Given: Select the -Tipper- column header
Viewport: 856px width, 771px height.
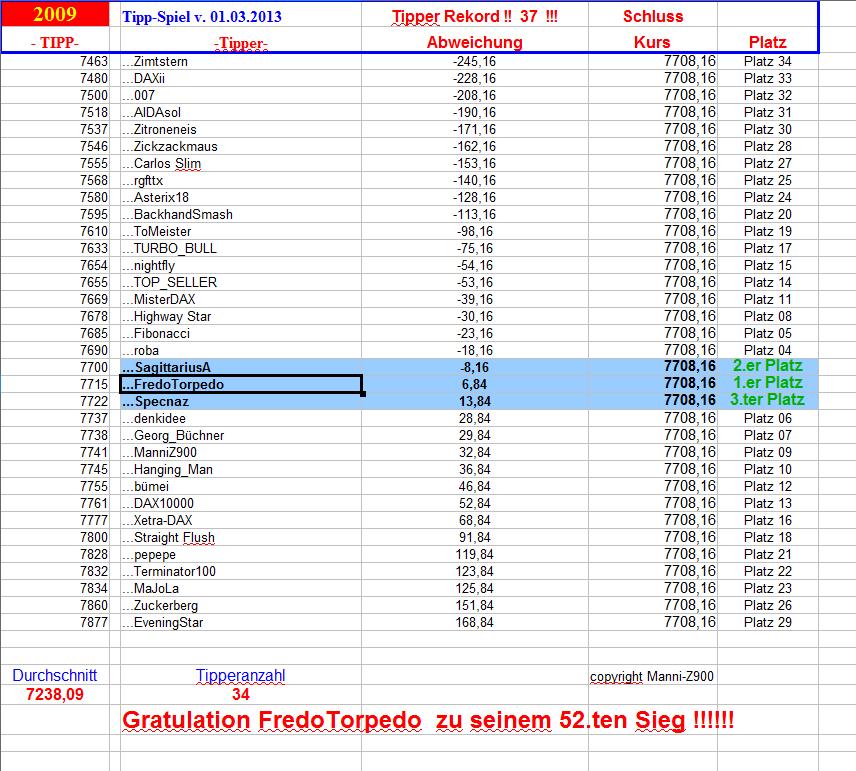Looking at the screenshot, I should [x=241, y=43].
